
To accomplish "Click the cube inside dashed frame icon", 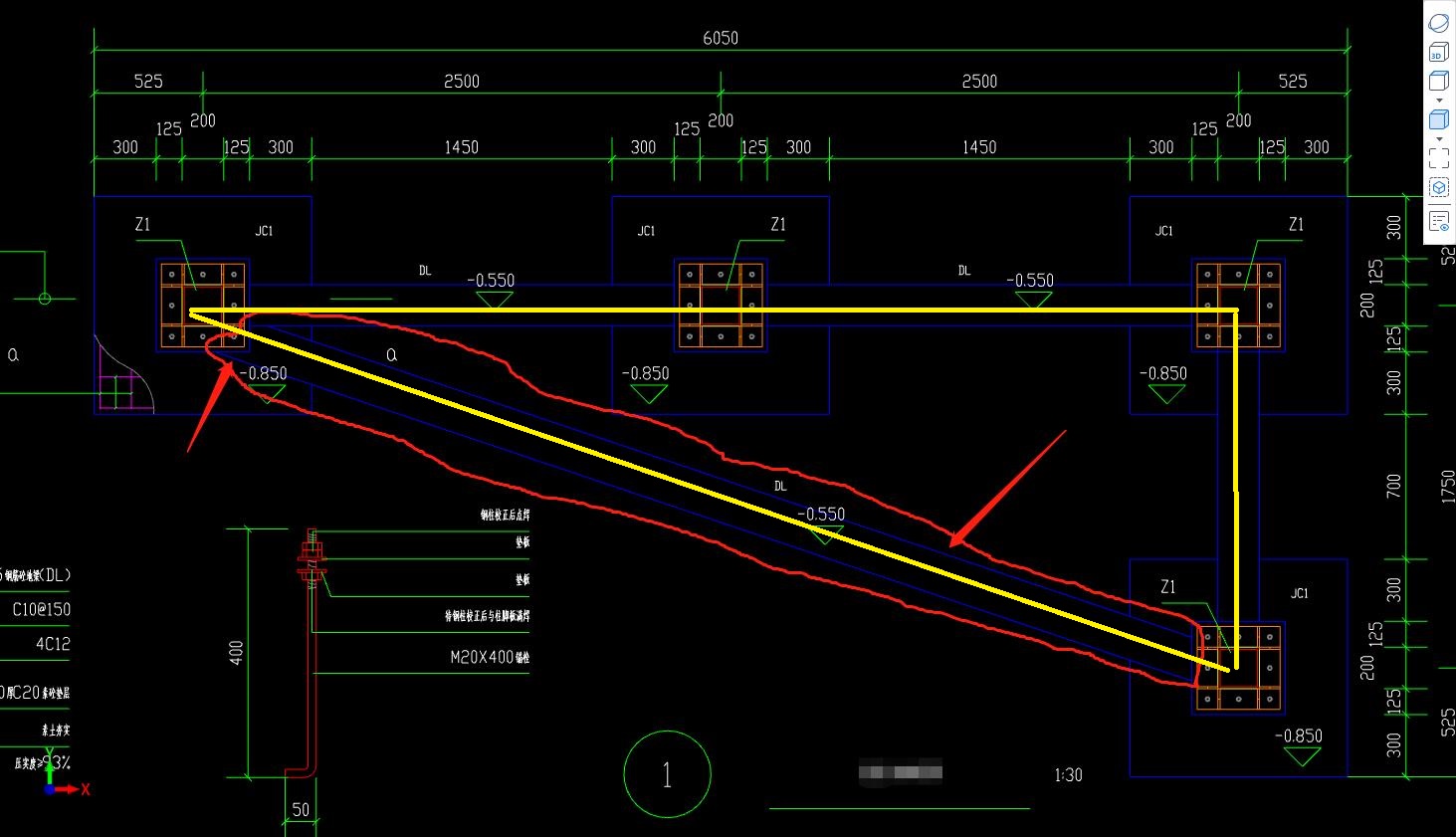I will 1439,187.
